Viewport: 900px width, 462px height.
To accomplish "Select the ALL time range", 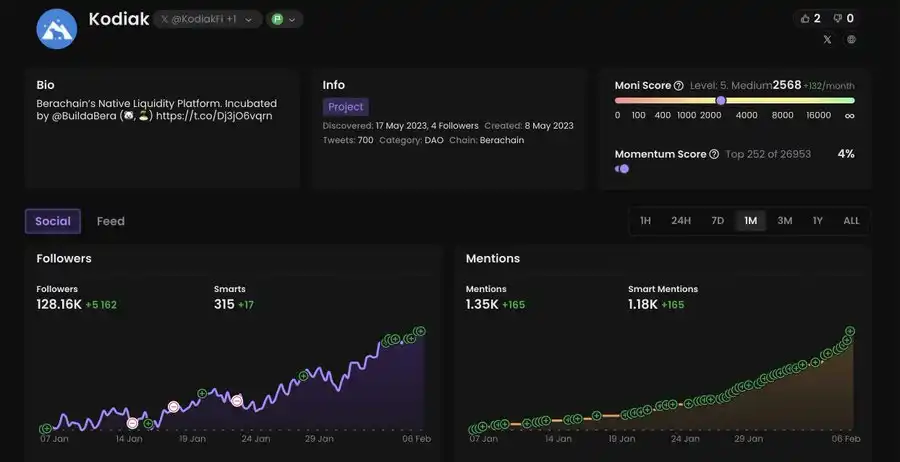I will click(x=851, y=221).
